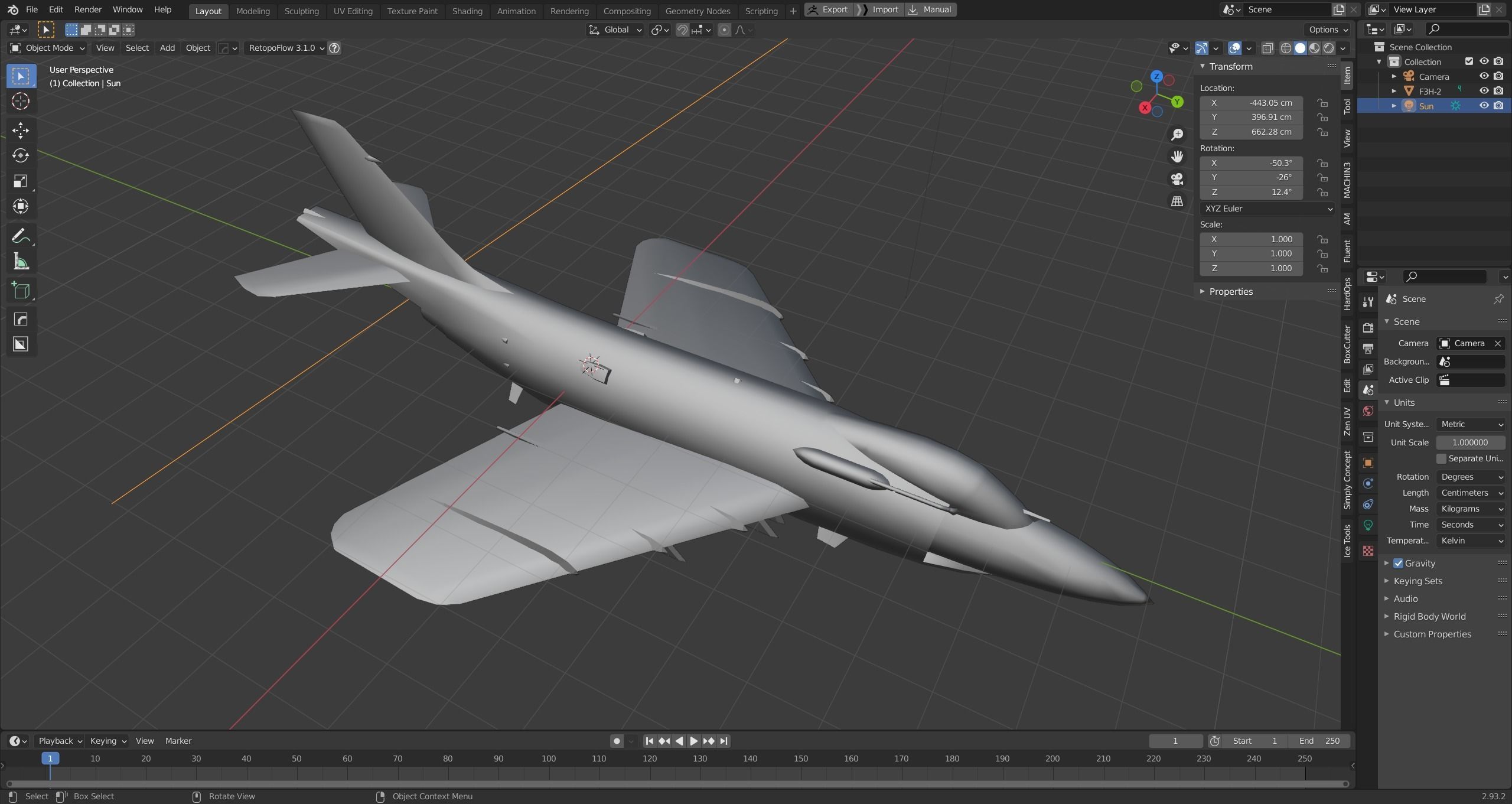Open the Unit System Metric dropdown
This screenshot has height=804, width=1512.
click(1471, 424)
